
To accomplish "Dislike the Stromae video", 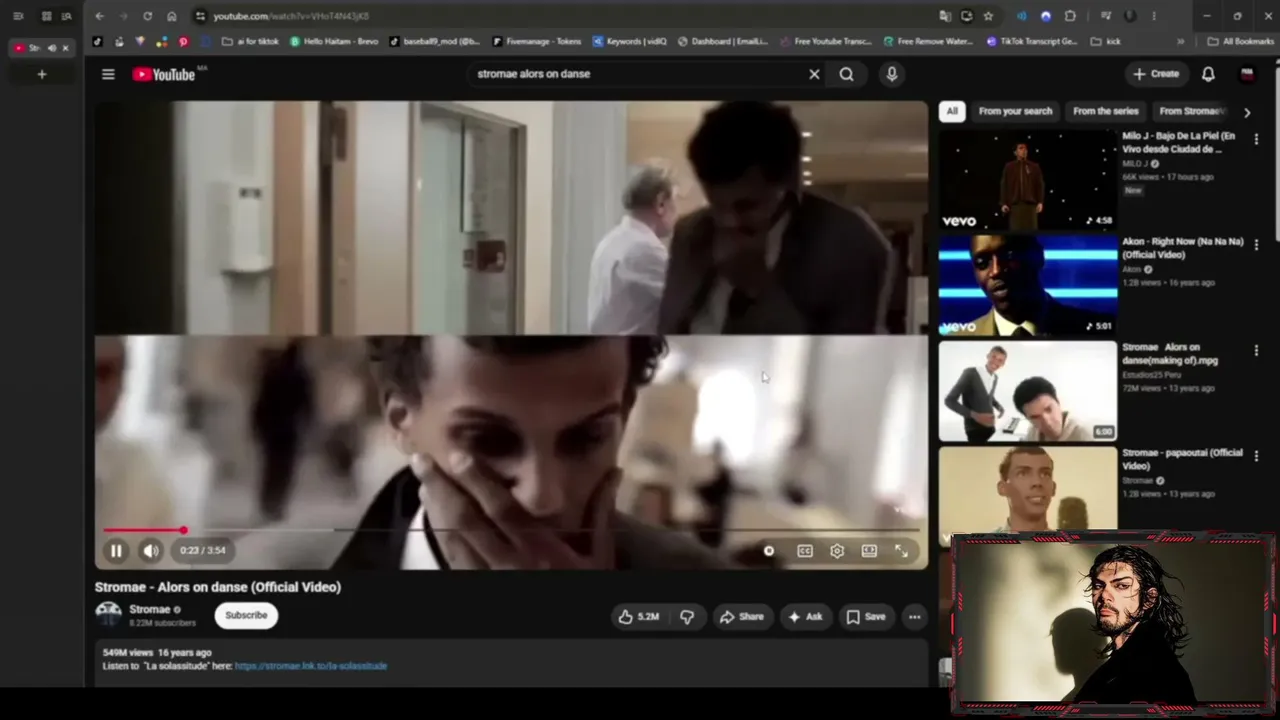I will click(x=687, y=617).
